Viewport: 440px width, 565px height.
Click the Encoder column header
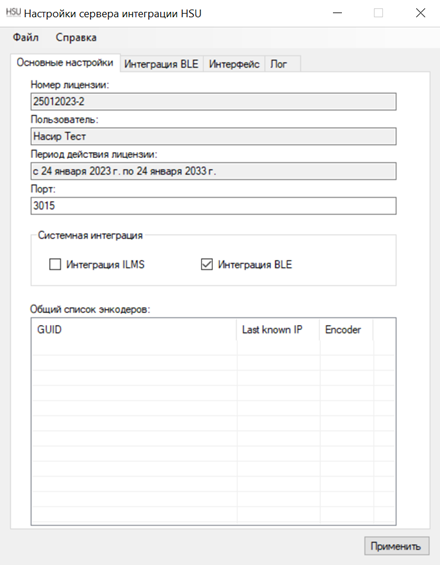(x=346, y=330)
